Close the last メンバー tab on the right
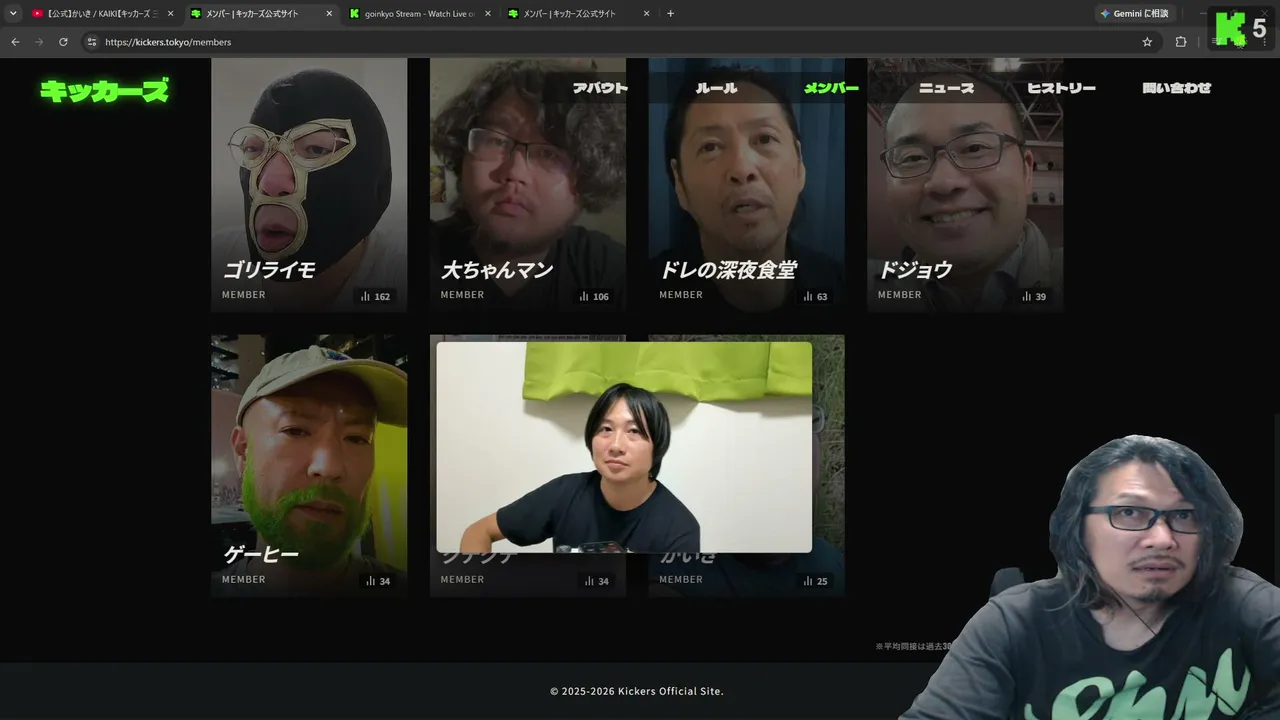 coord(646,14)
